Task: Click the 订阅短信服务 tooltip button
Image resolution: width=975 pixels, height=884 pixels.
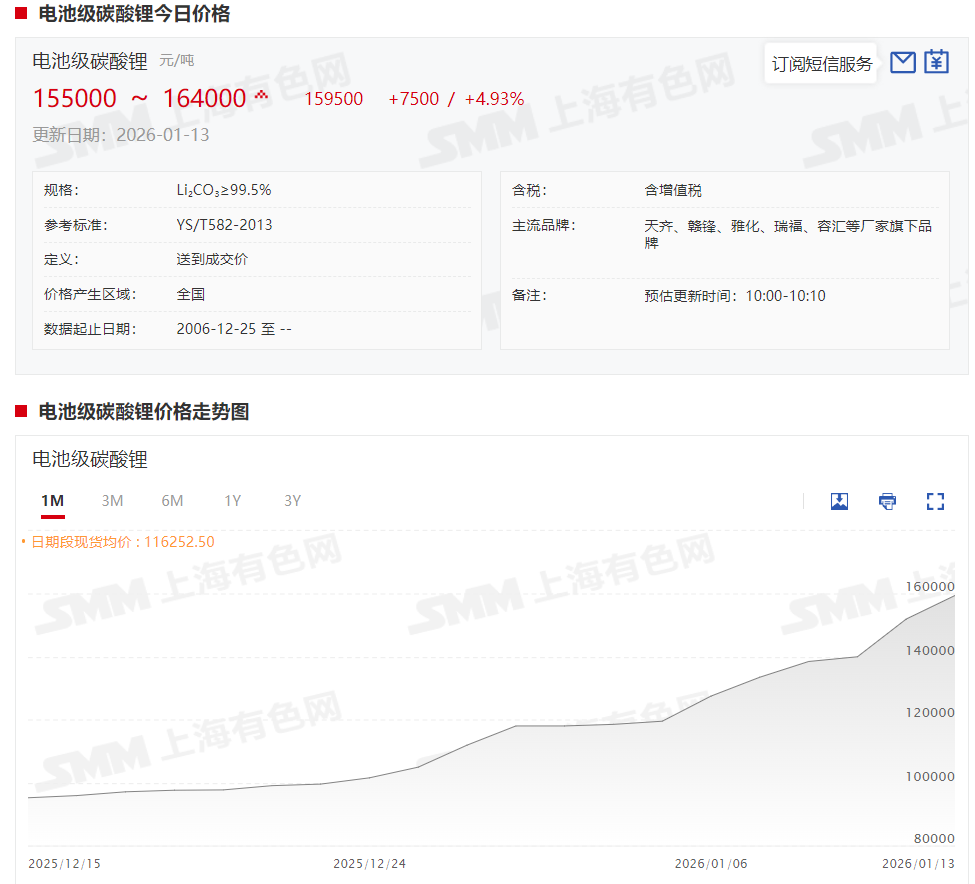Action: coord(821,64)
